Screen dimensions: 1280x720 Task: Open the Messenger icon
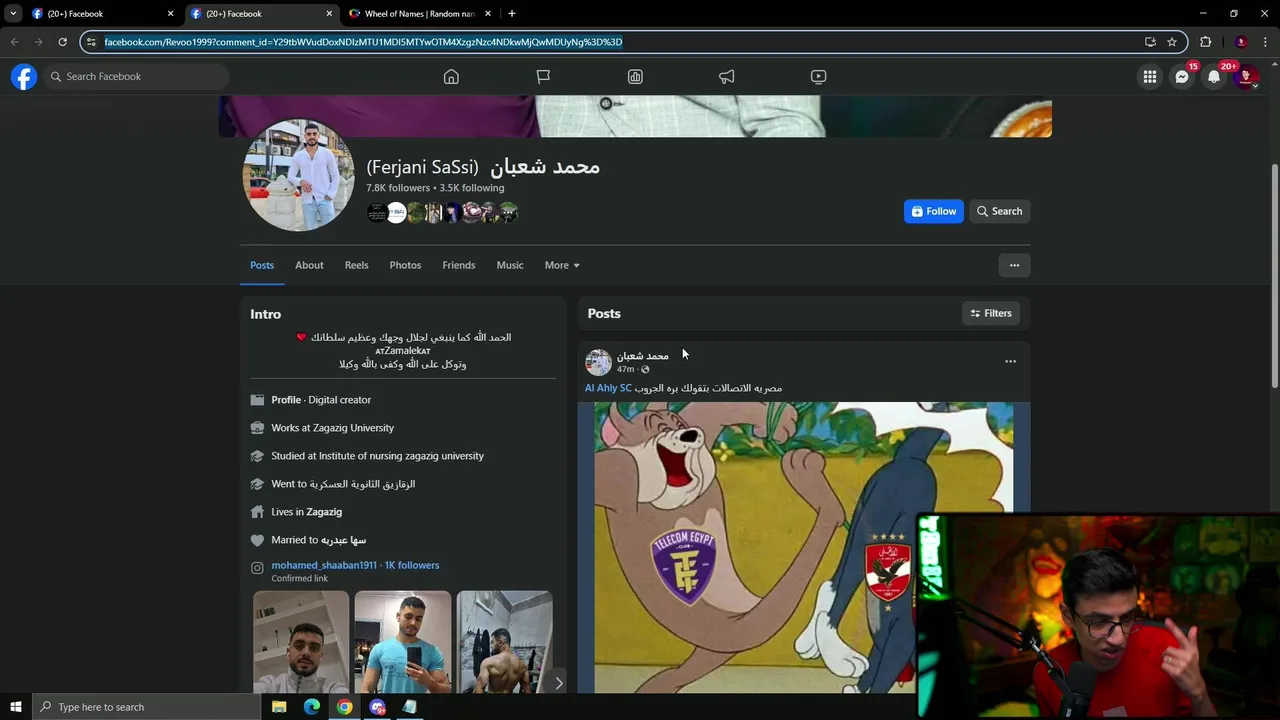coord(1182,77)
